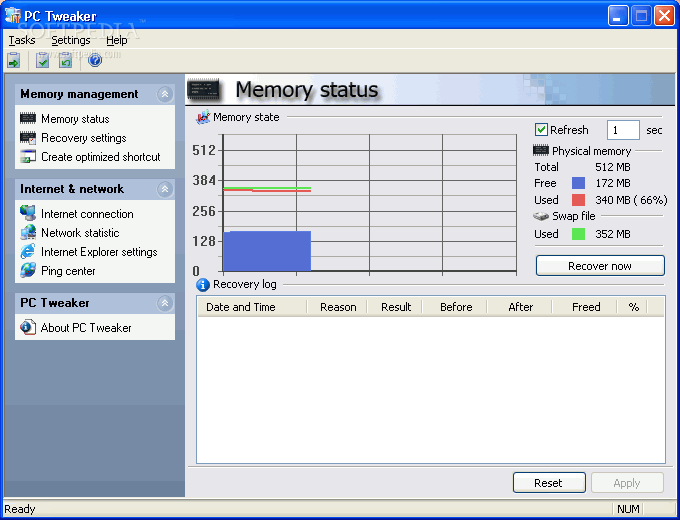This screenshot has height=520, width=680.
Task: Click the Physical memory chip icon
Action: pyautogui.click(x=541, y=150)
